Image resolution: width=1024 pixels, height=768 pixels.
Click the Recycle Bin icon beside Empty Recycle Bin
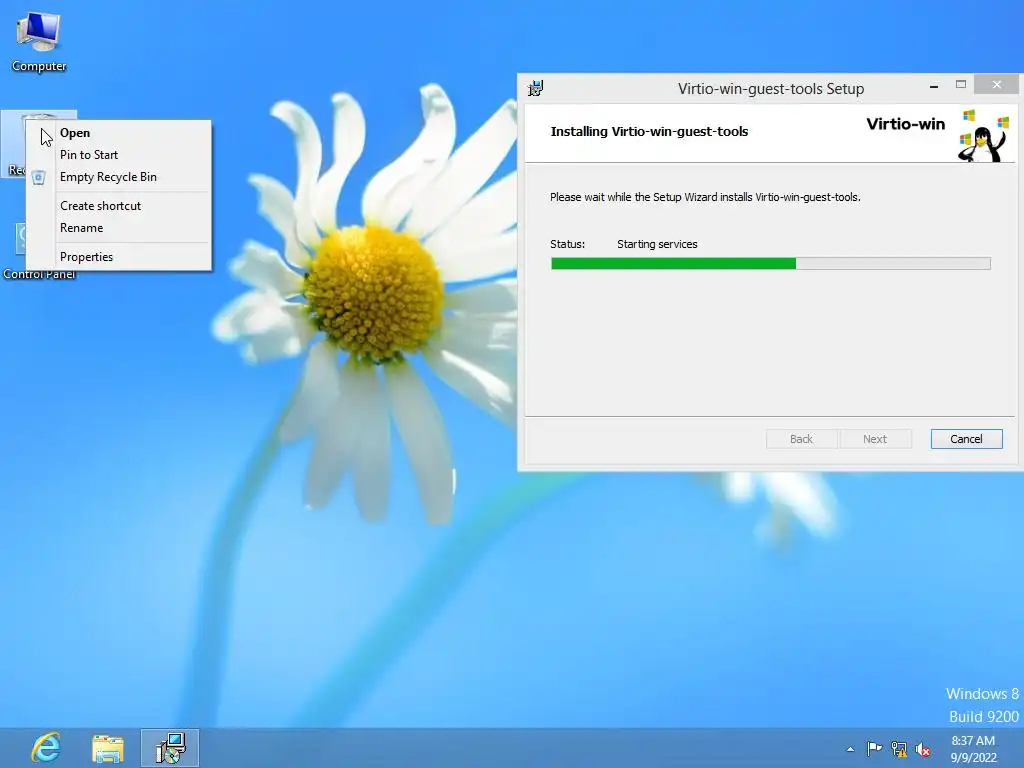click(x=39, y=177)
